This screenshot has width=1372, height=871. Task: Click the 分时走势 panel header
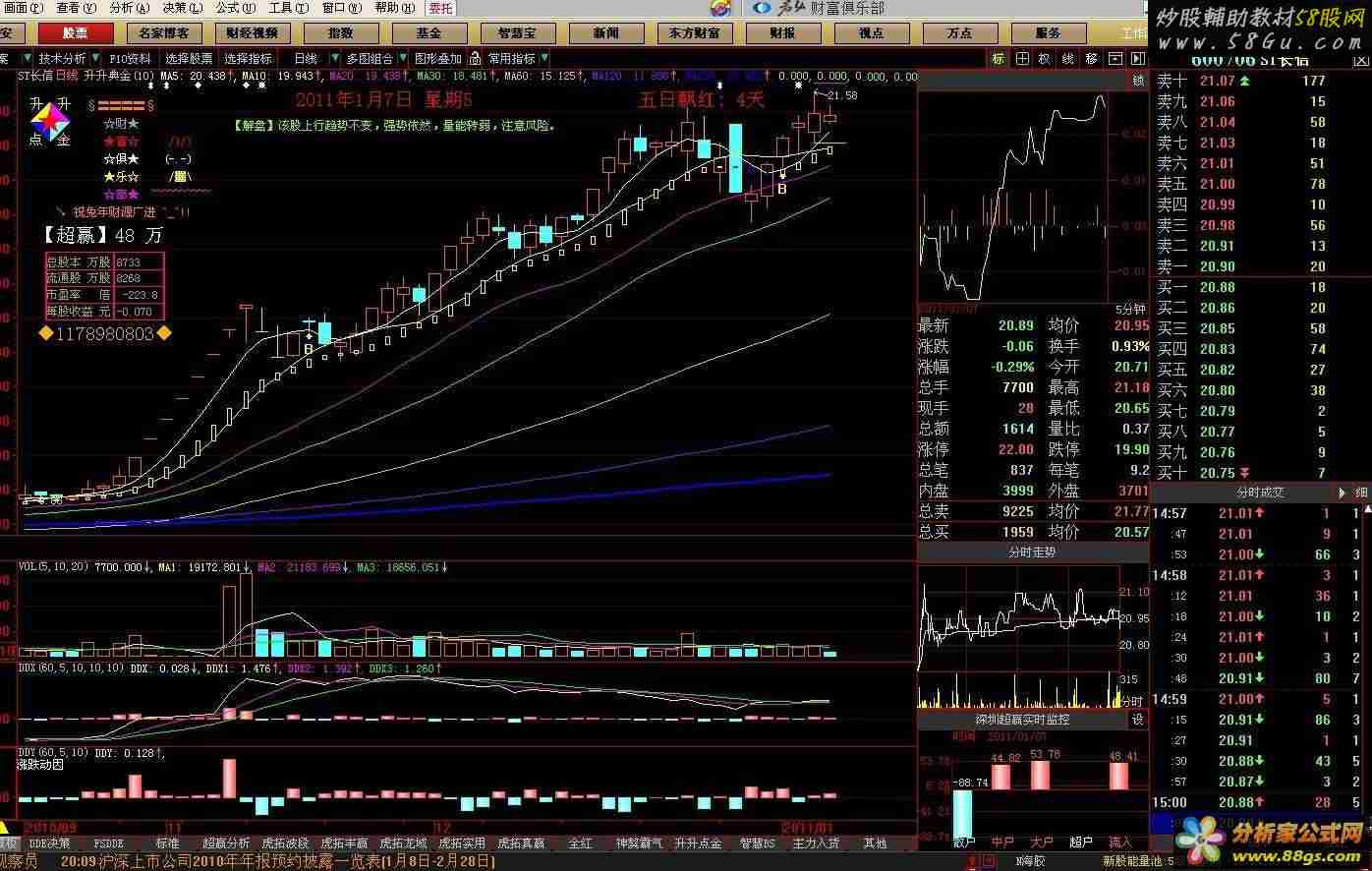tap(1032, 552)
